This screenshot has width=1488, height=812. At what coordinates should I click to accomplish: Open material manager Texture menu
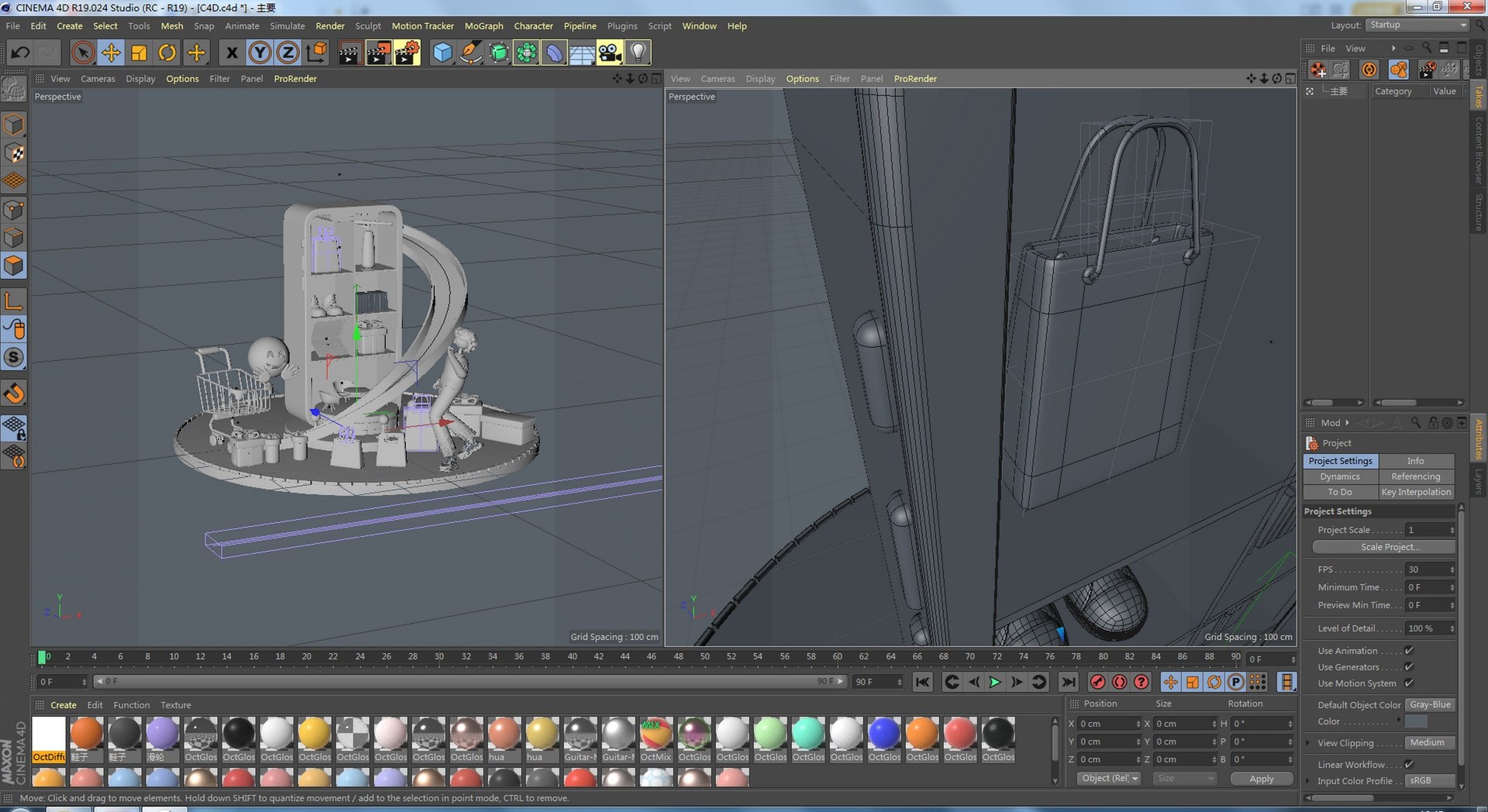coord(175,705)
